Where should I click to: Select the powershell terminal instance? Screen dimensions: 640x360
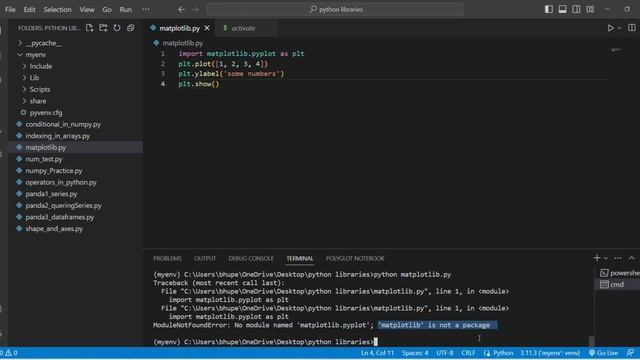pyautogui.click(x=620, y=273)
